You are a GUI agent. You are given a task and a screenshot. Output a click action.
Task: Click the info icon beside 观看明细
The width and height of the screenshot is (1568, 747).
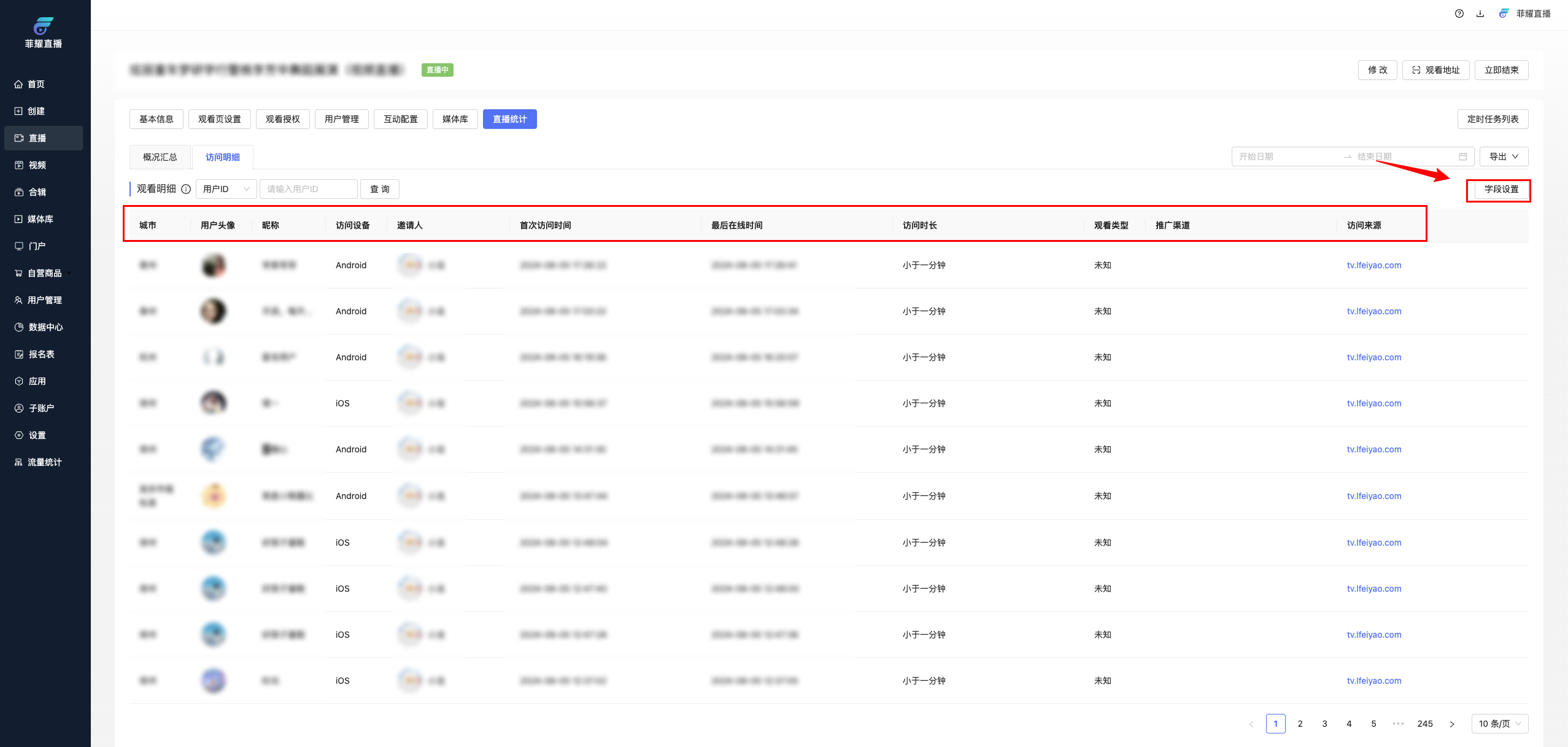click(x=186, y=189)
